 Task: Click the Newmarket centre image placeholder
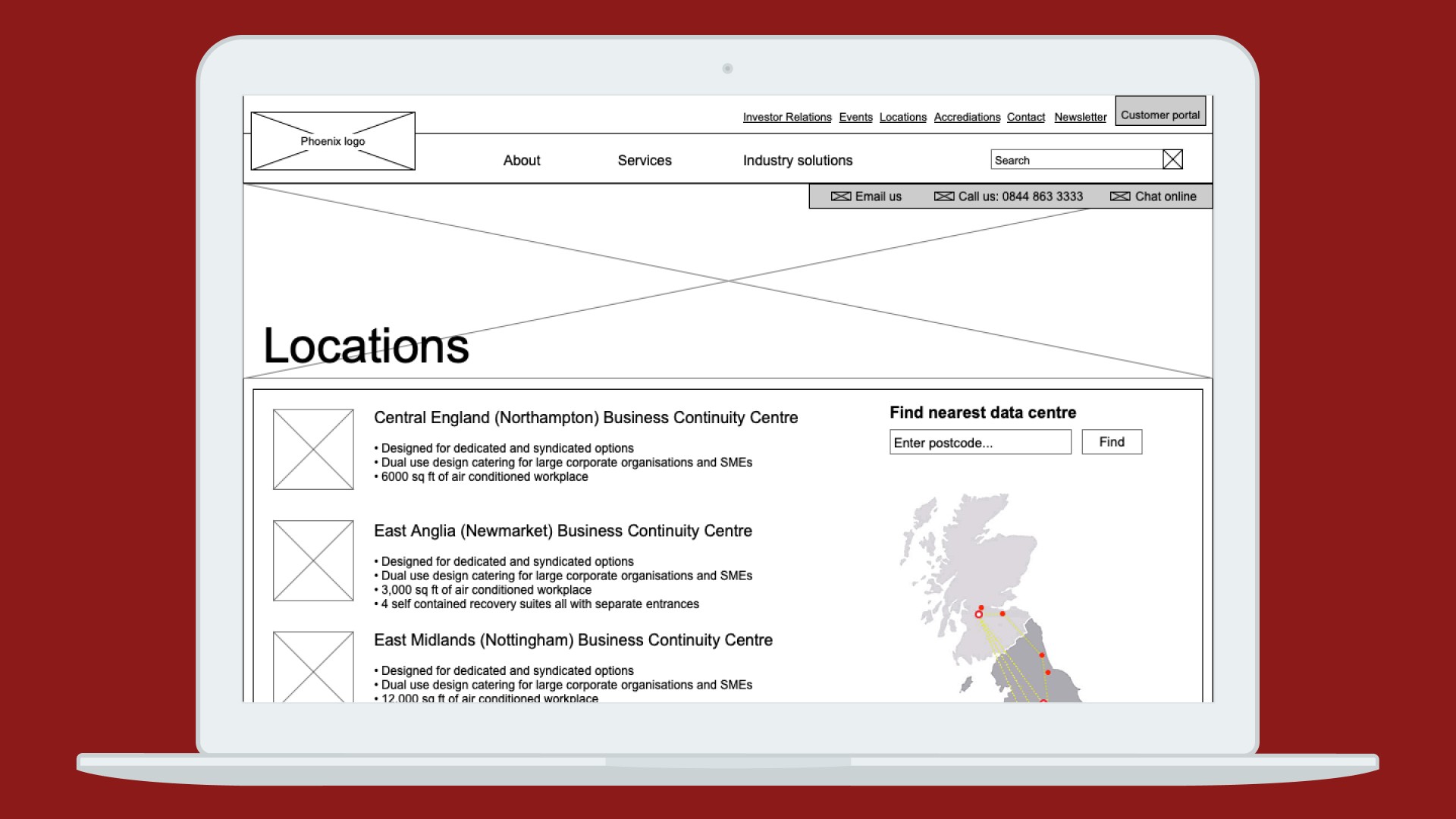313,560
